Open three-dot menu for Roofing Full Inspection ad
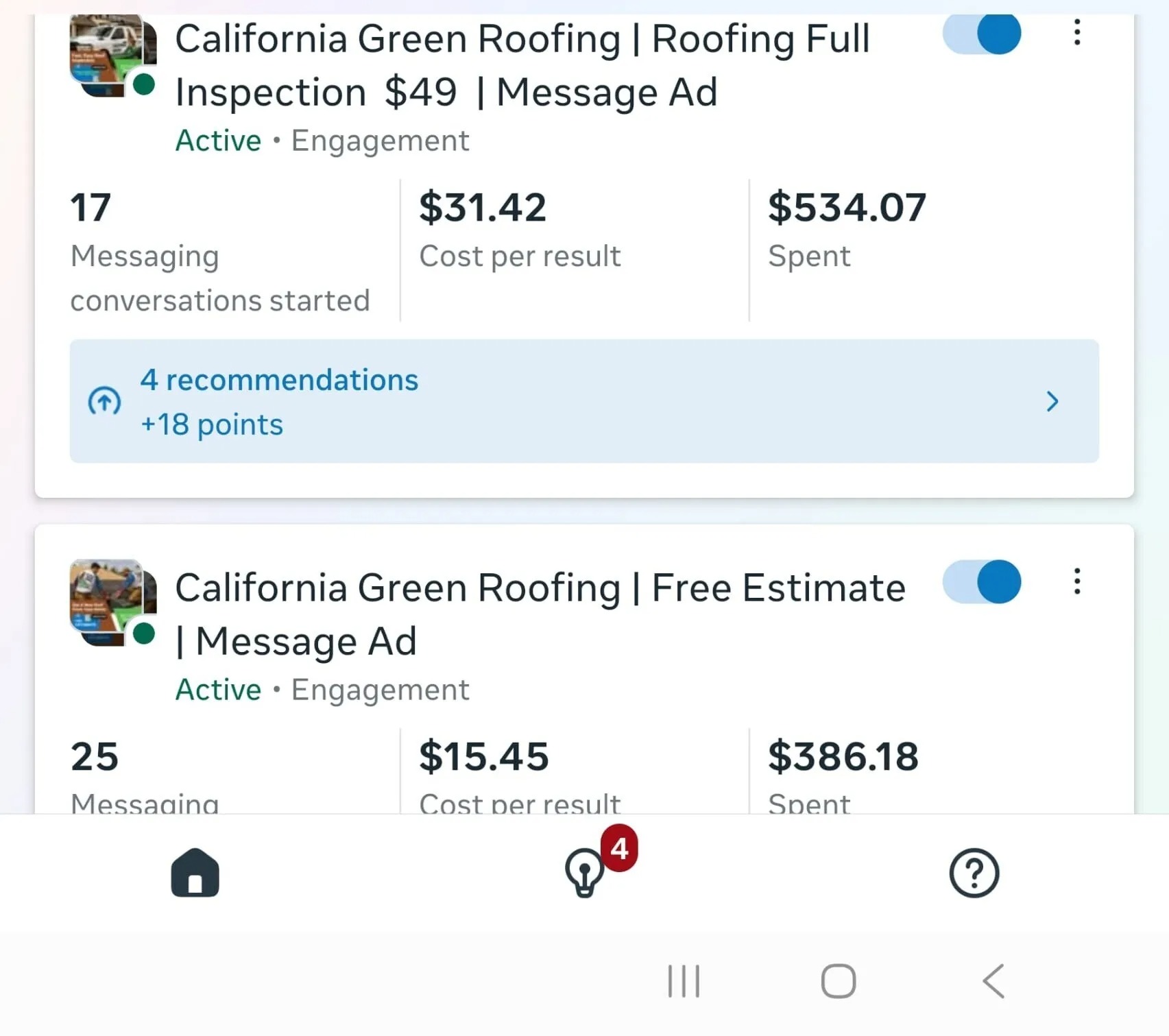Viewport: 1169px width, 1036px height. tap(1077, 33)
